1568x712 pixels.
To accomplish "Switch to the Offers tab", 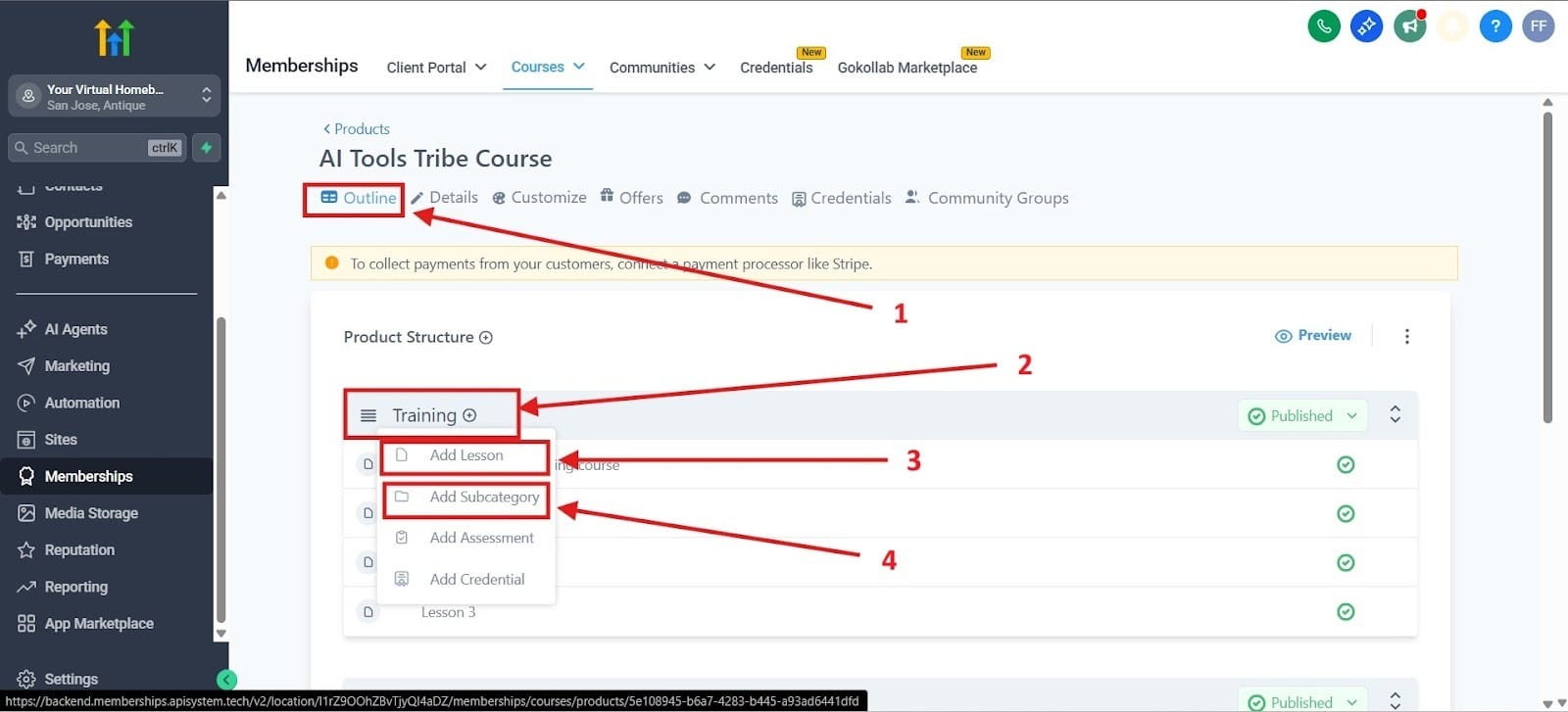I will click(632, 198).
